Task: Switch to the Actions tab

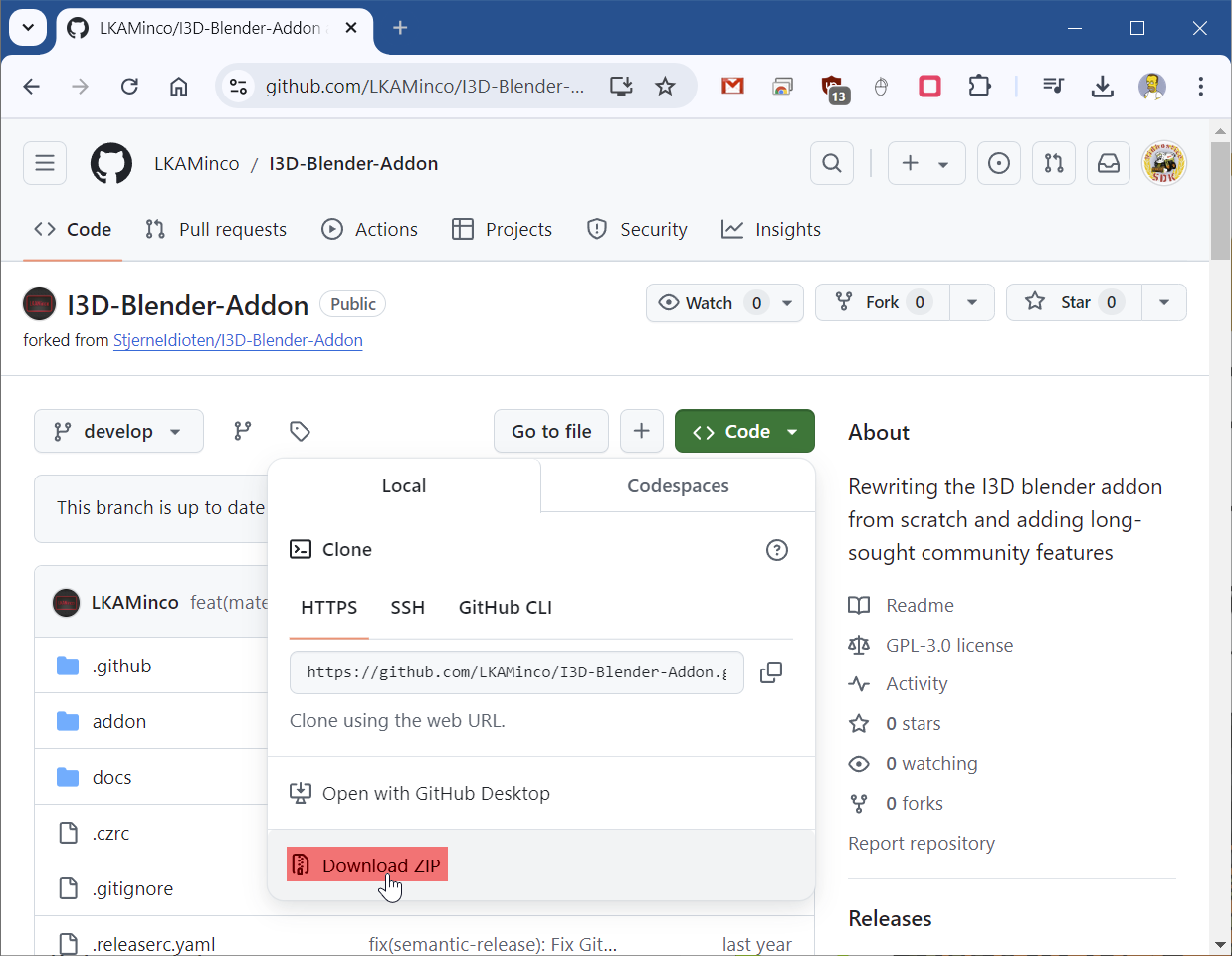Action: click(370, 230)
